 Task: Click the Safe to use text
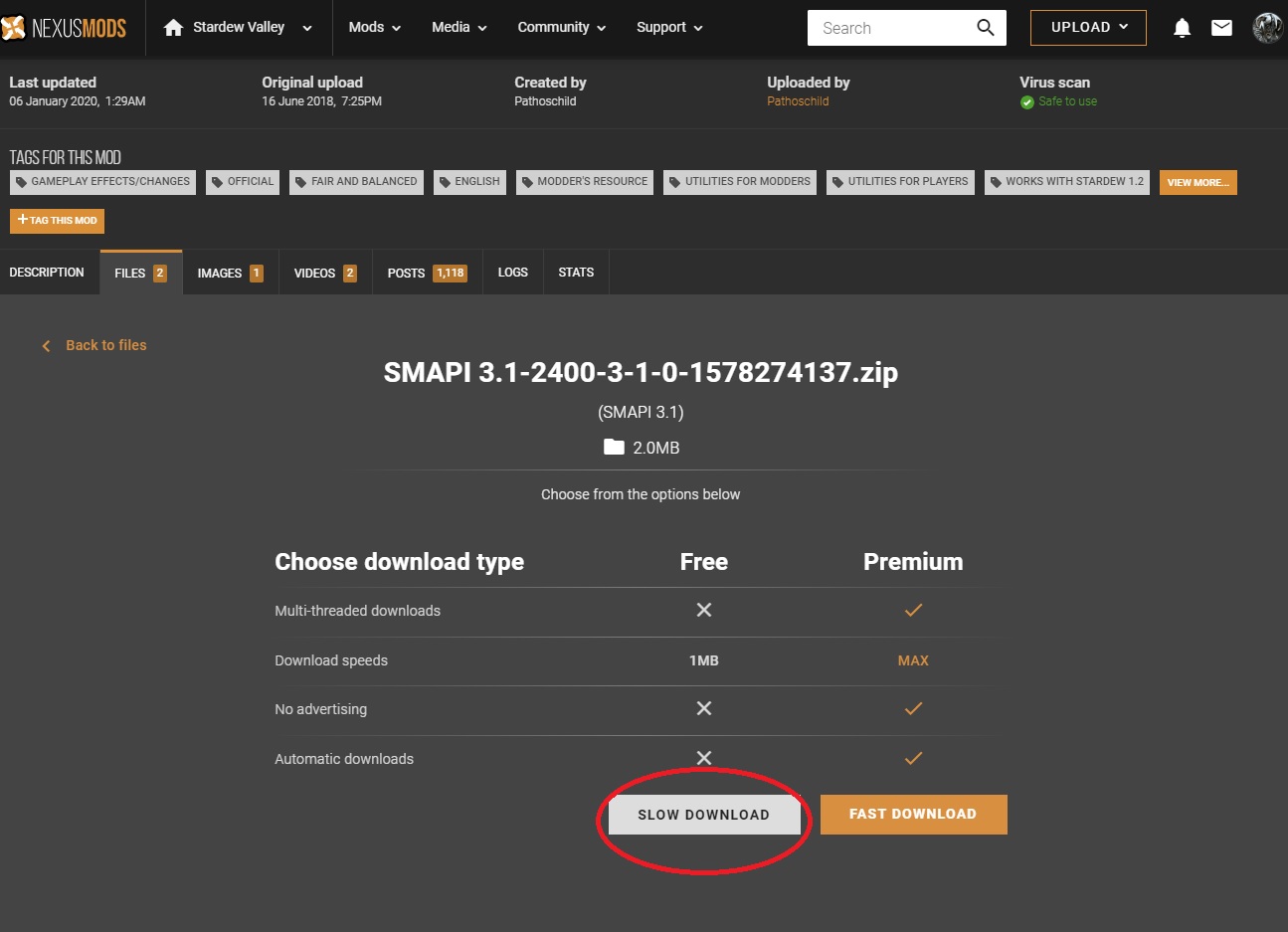tap(1067, 101)
